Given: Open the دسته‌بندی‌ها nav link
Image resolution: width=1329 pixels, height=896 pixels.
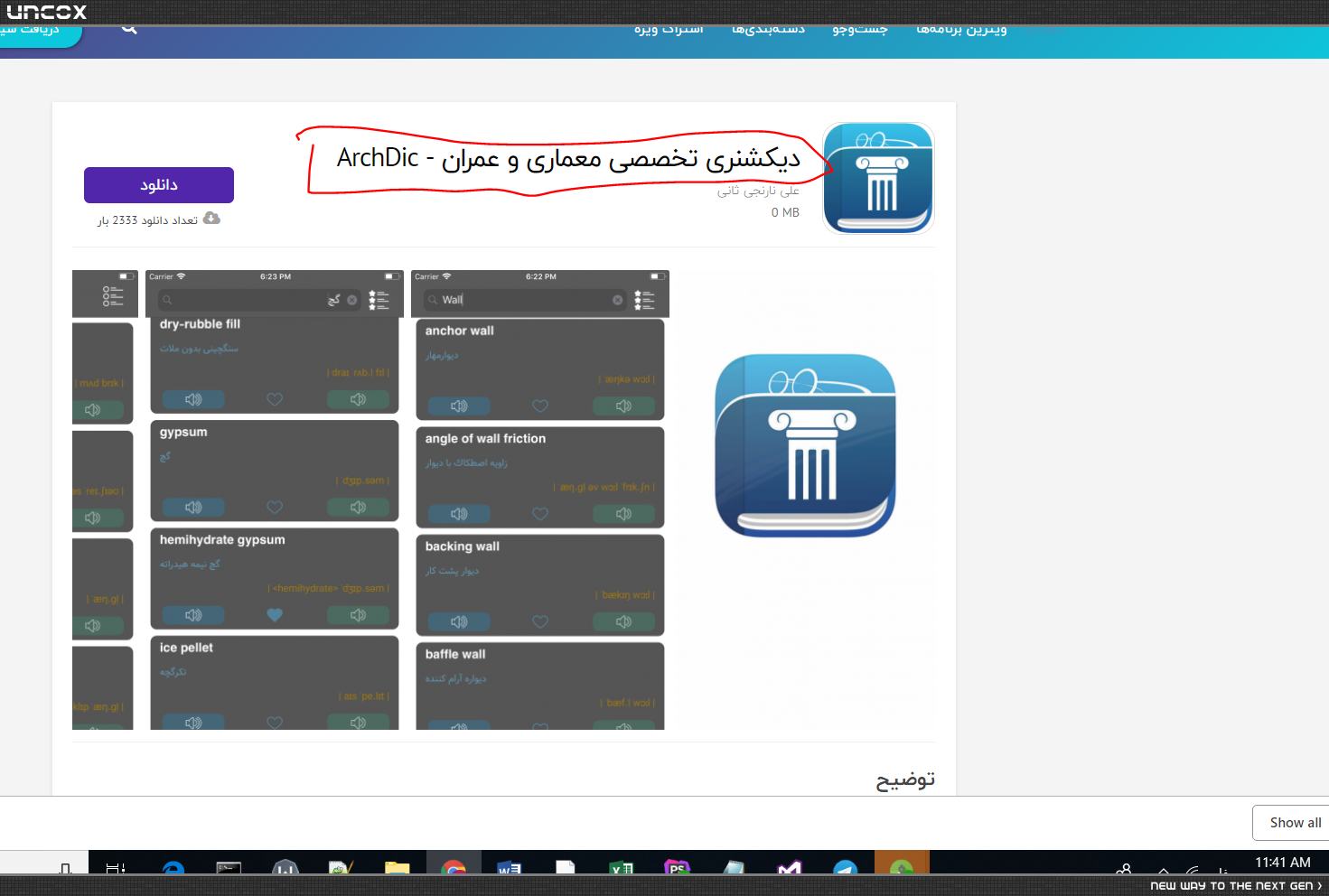Looking at the screenshot, I should click(x=768, y=30).
